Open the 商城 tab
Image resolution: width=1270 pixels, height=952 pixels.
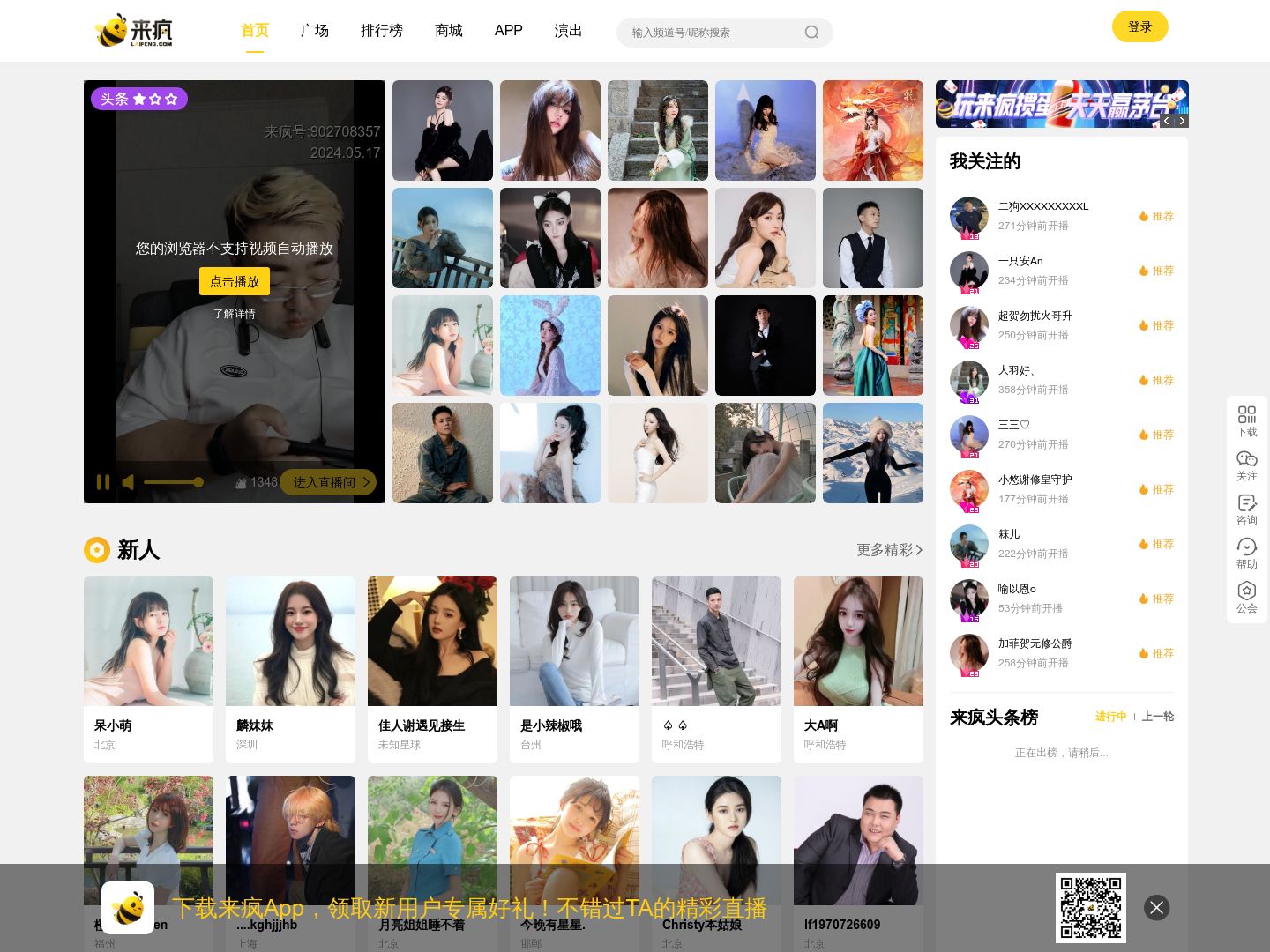click(x=449, y=31)
